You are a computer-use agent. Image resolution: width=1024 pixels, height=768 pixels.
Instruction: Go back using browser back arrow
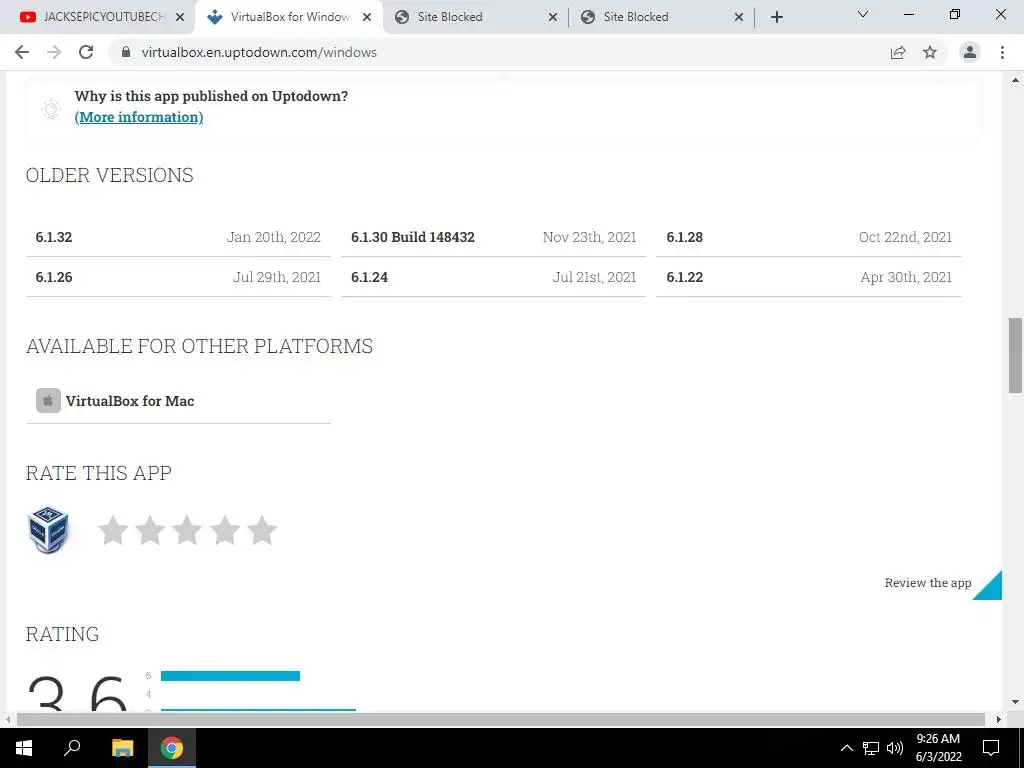click(x=22, y=52)
